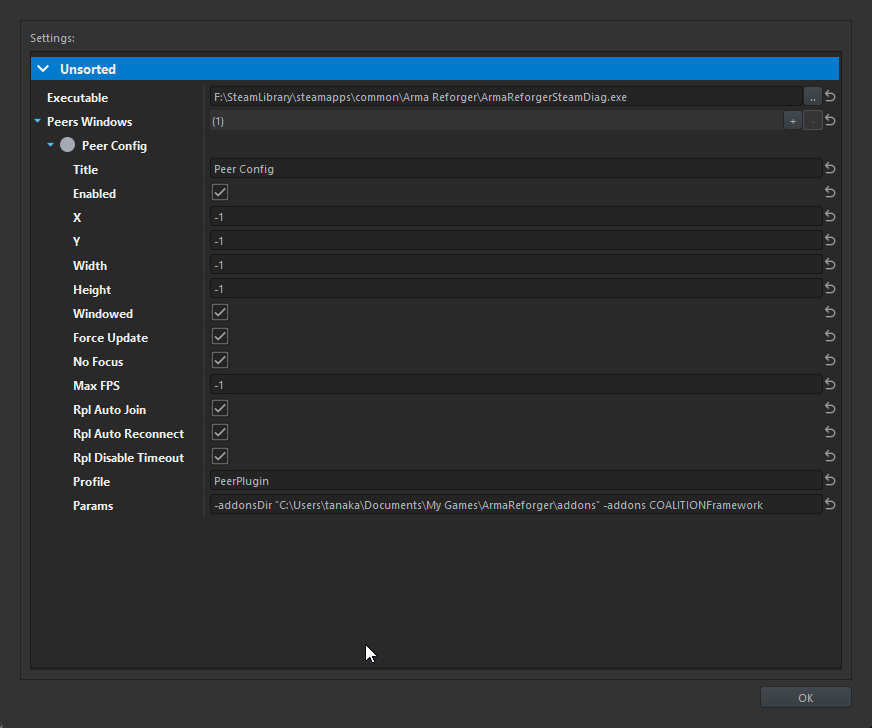Reset the Params field value
Viewport: 872px width, 728px height.
[x=830, y=505]
